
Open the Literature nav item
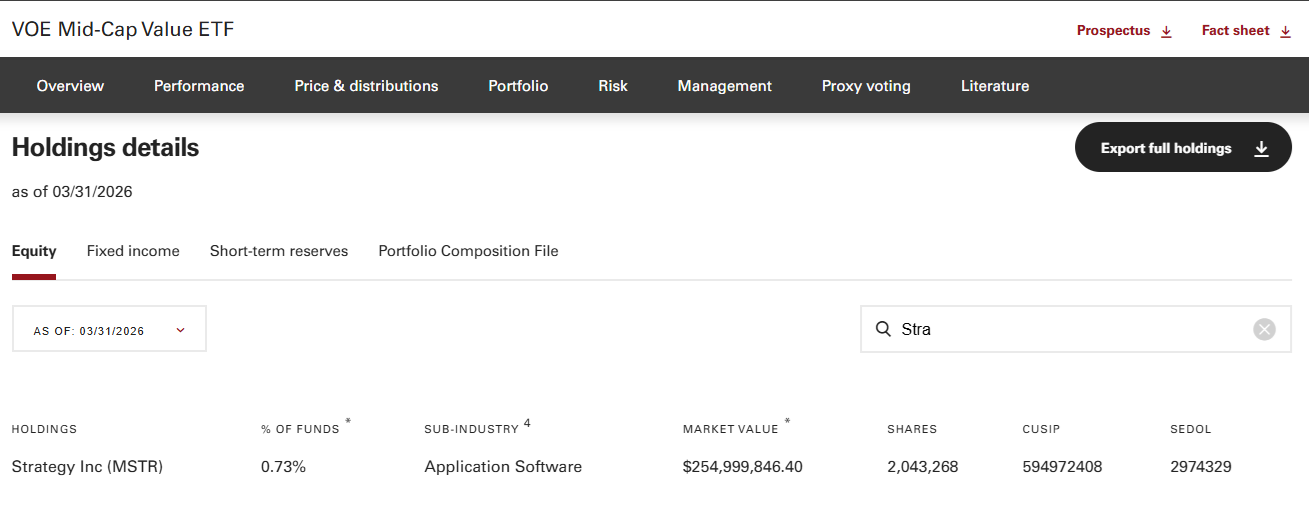tap(994, 86)
